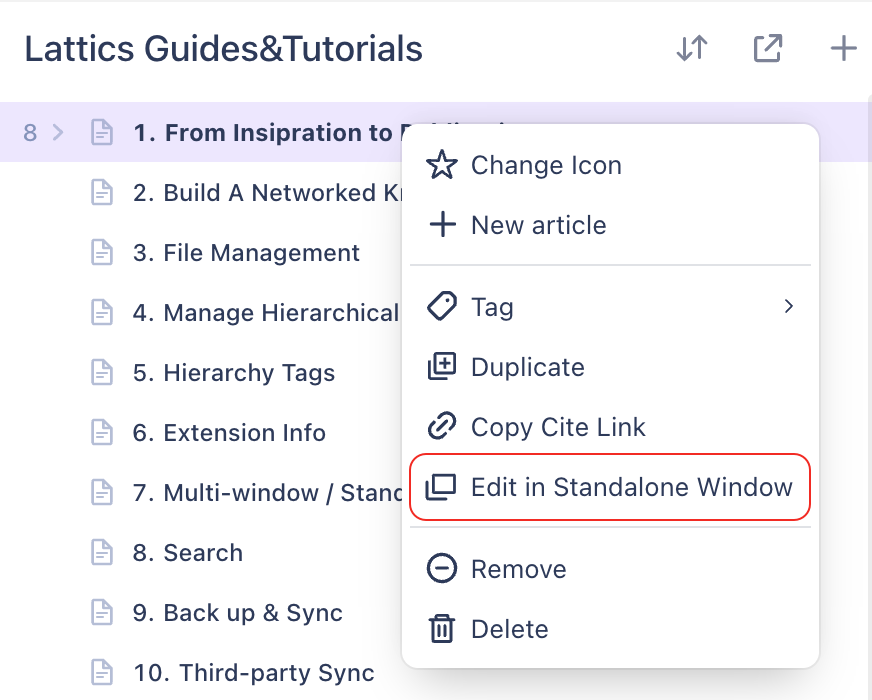Open the 8. Search article
Viewport: 872px width, 700px height.
[188, 553]
